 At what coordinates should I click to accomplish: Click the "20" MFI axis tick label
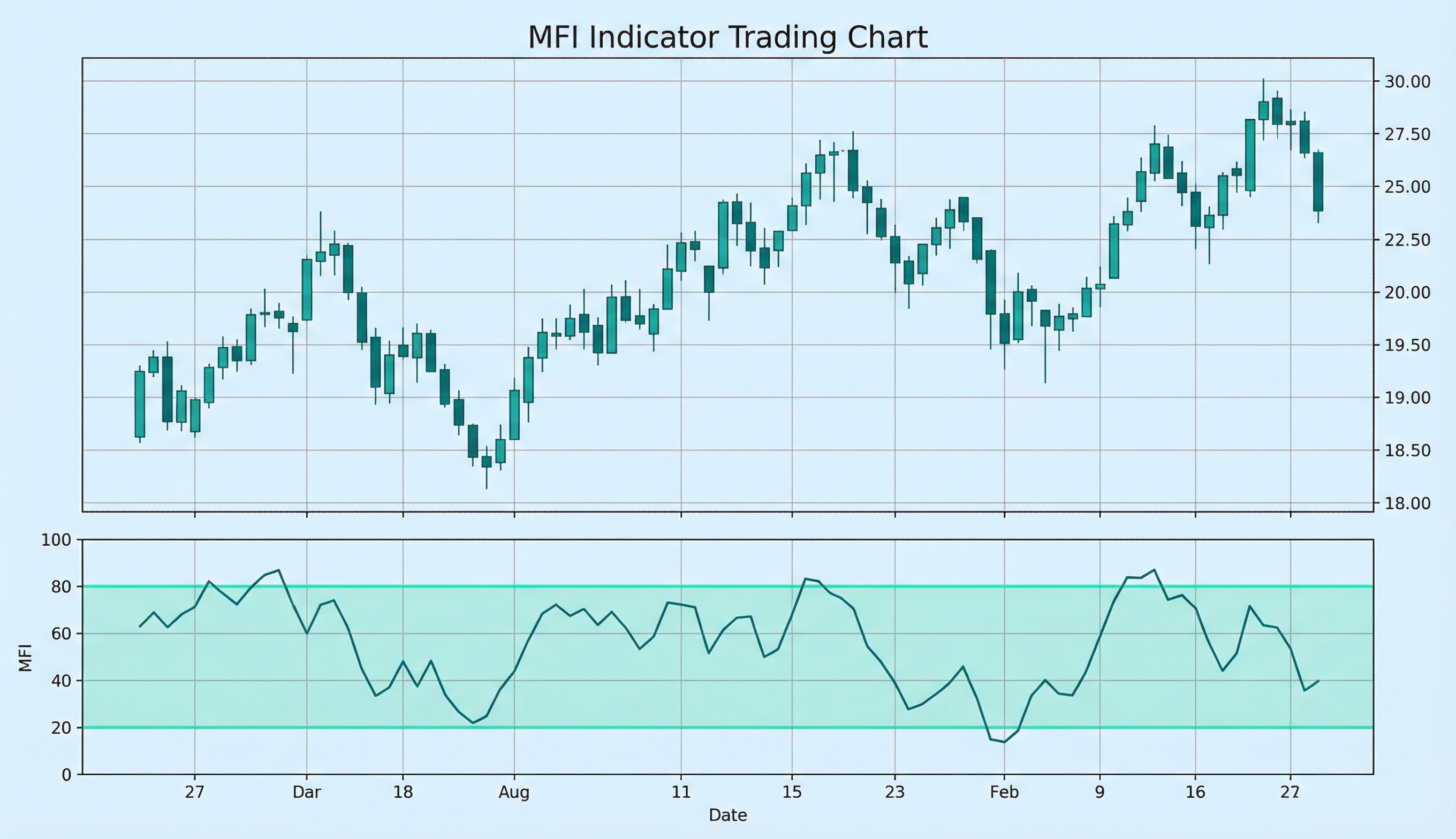tap(61, 728)
